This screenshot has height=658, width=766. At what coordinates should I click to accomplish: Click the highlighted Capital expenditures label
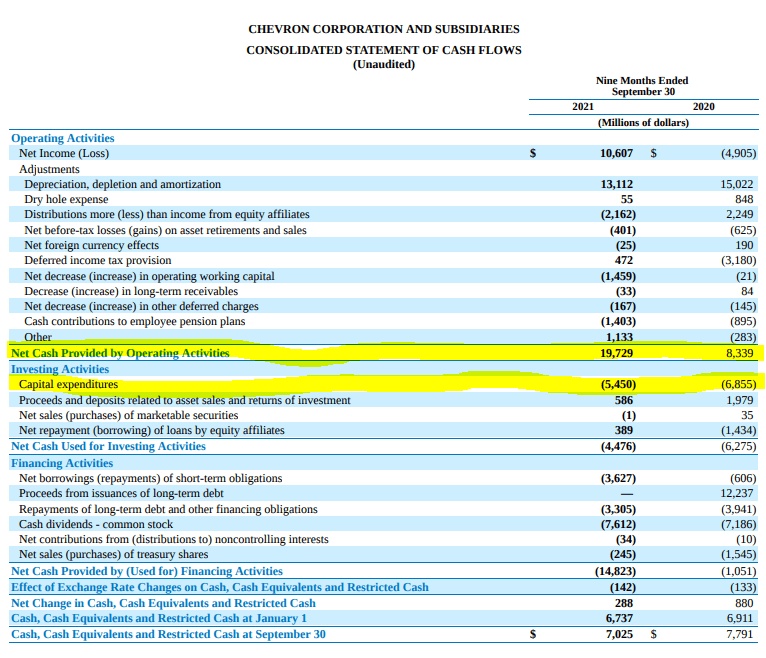(68, 384)
